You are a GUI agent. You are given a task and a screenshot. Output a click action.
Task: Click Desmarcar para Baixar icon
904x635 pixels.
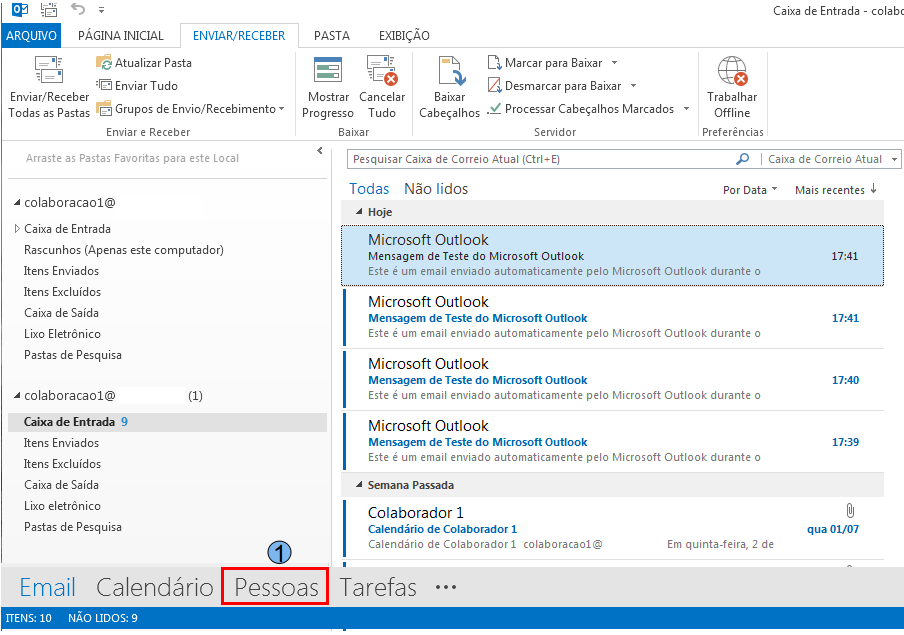[x=495, y=85]
